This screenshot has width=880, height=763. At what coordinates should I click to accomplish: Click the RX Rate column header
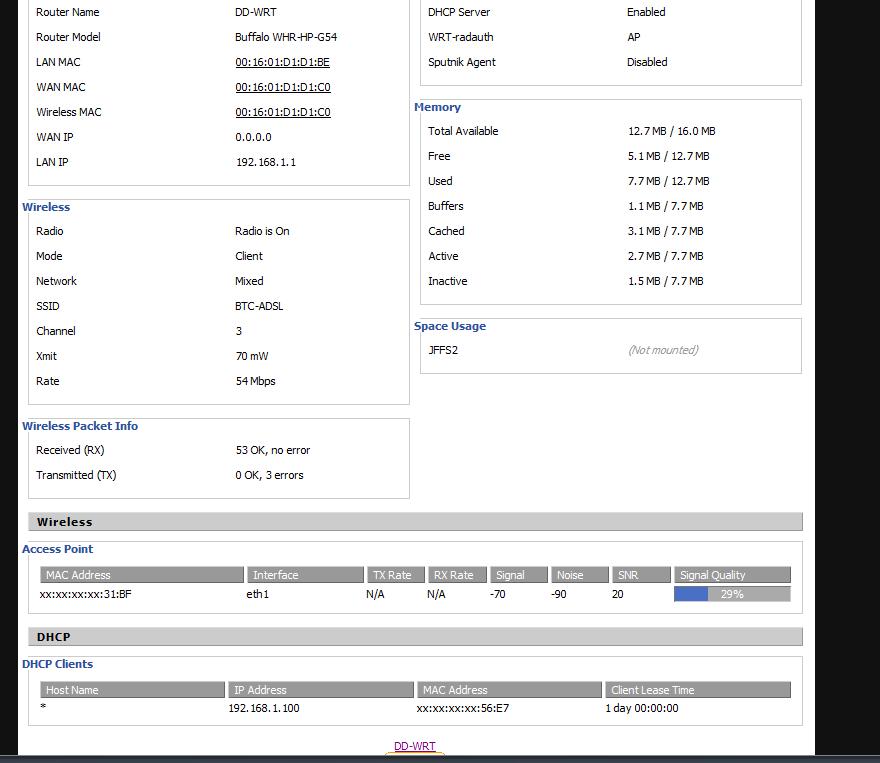455,575
